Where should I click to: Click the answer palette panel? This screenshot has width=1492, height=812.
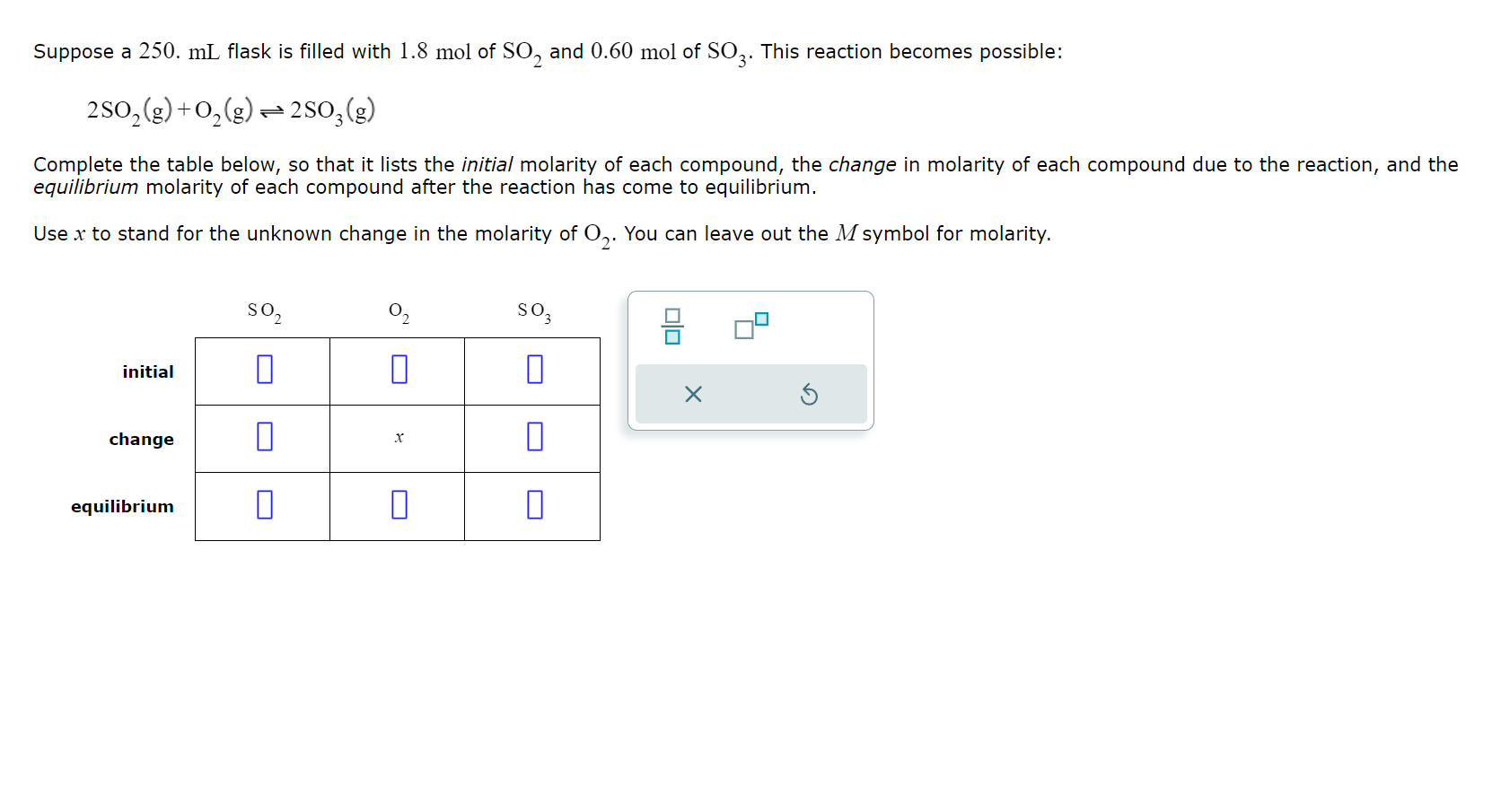tap(750, 359)
